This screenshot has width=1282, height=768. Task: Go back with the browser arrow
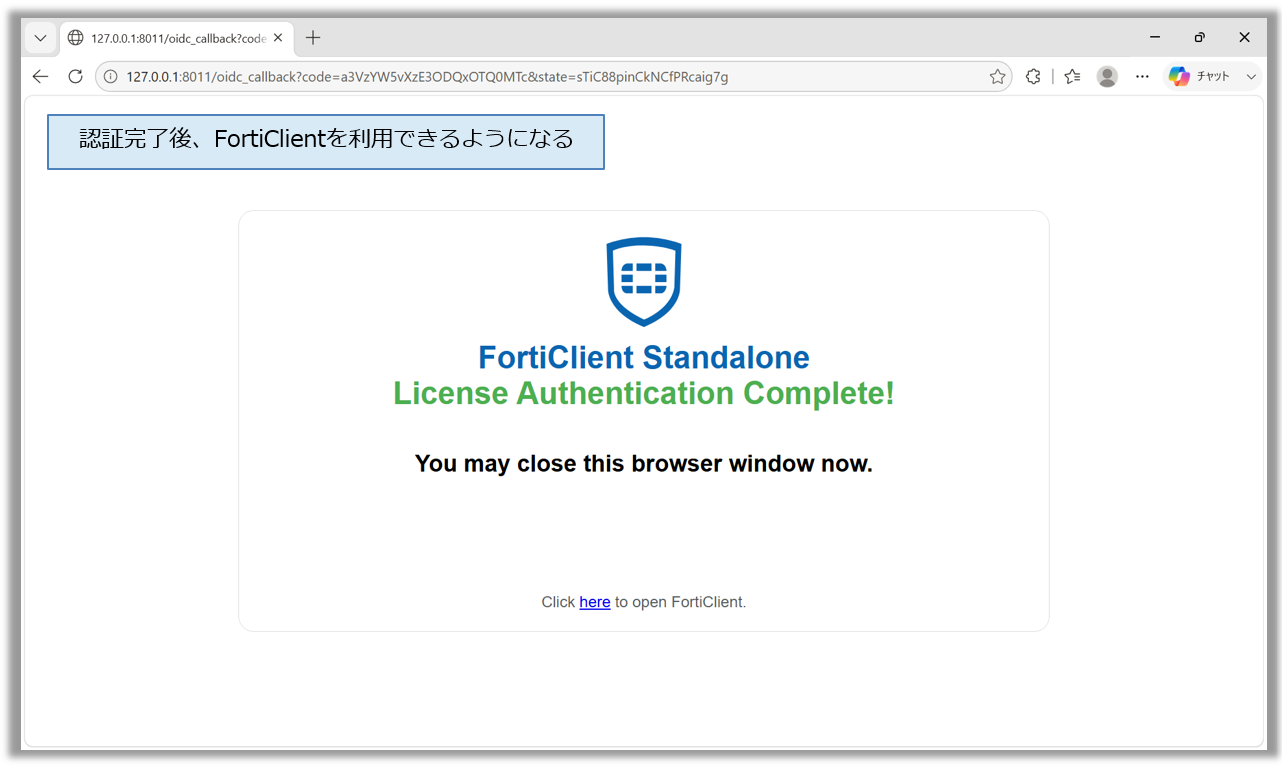[x=40, y=77]
